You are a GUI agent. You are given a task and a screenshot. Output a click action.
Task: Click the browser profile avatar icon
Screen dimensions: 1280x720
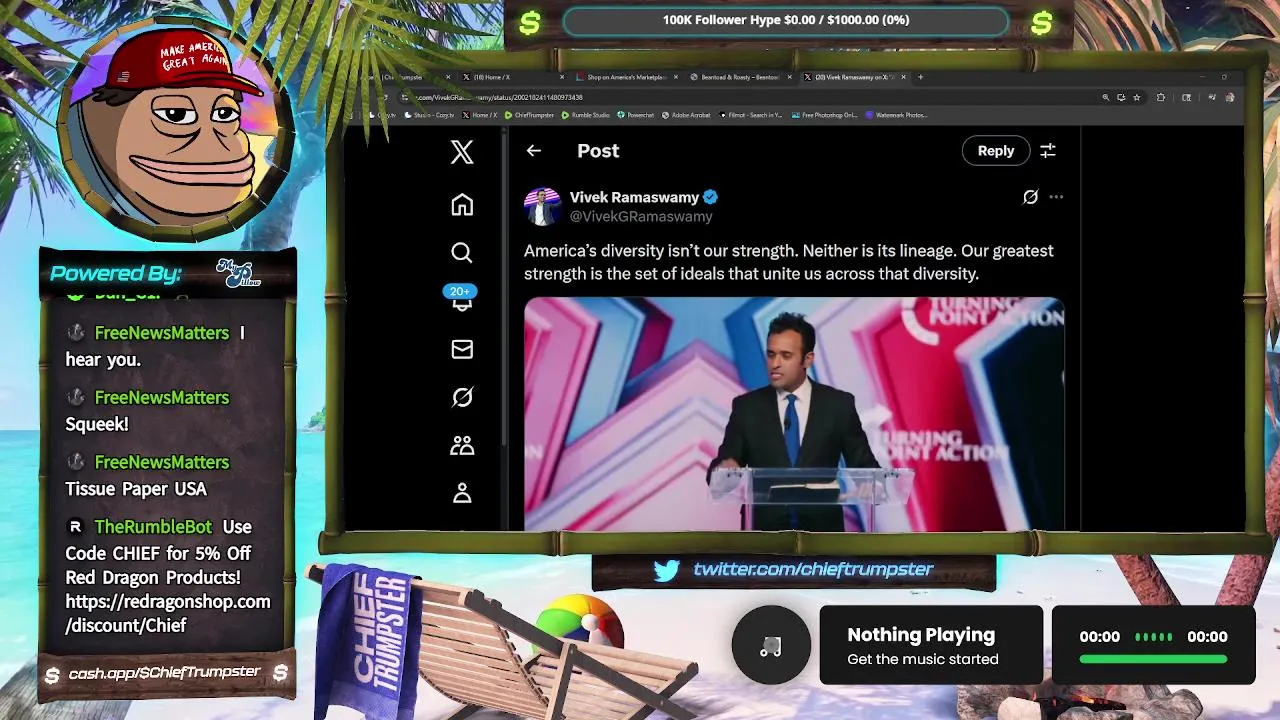tap(1230, 97)
